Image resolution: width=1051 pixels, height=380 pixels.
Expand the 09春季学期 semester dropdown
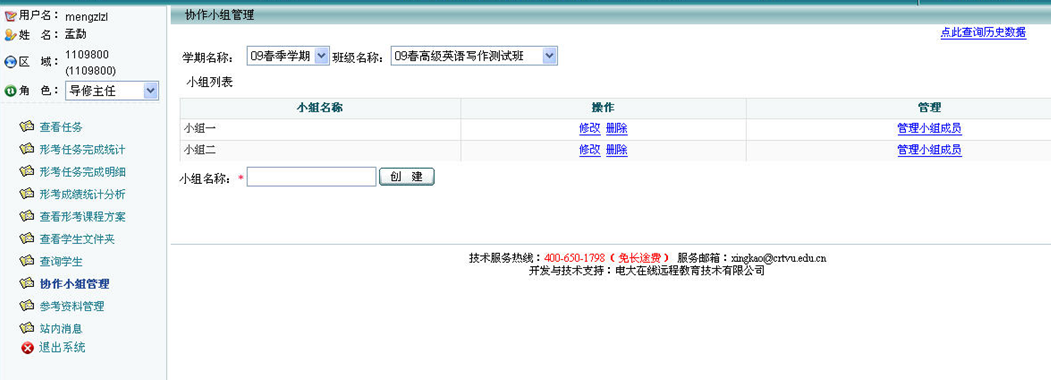[x=288, y=56]
